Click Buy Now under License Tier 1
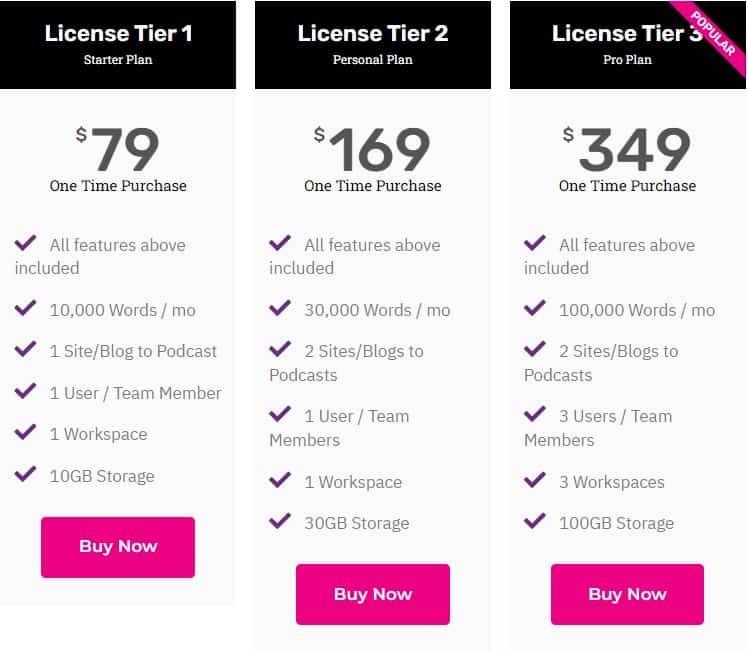 click(x=118, y=547)
